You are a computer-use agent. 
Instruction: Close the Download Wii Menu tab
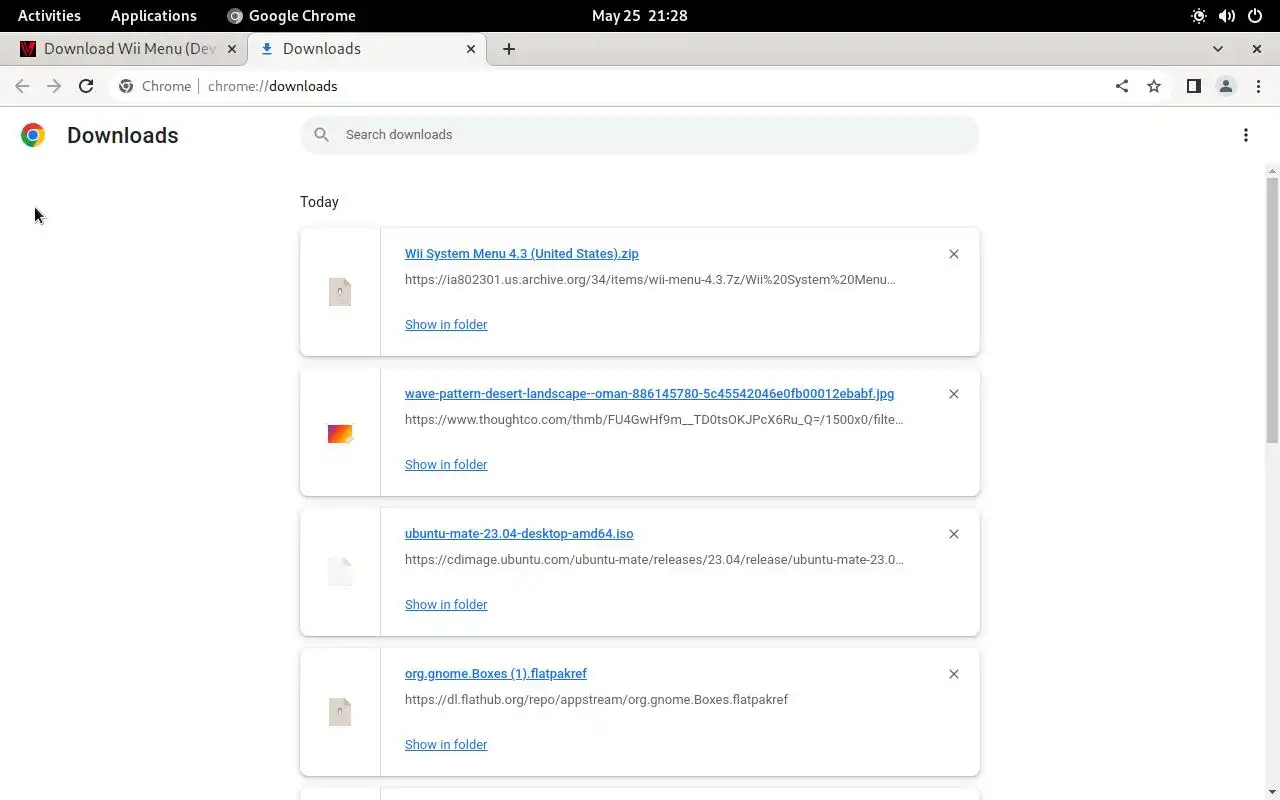(x=232, y=48)
